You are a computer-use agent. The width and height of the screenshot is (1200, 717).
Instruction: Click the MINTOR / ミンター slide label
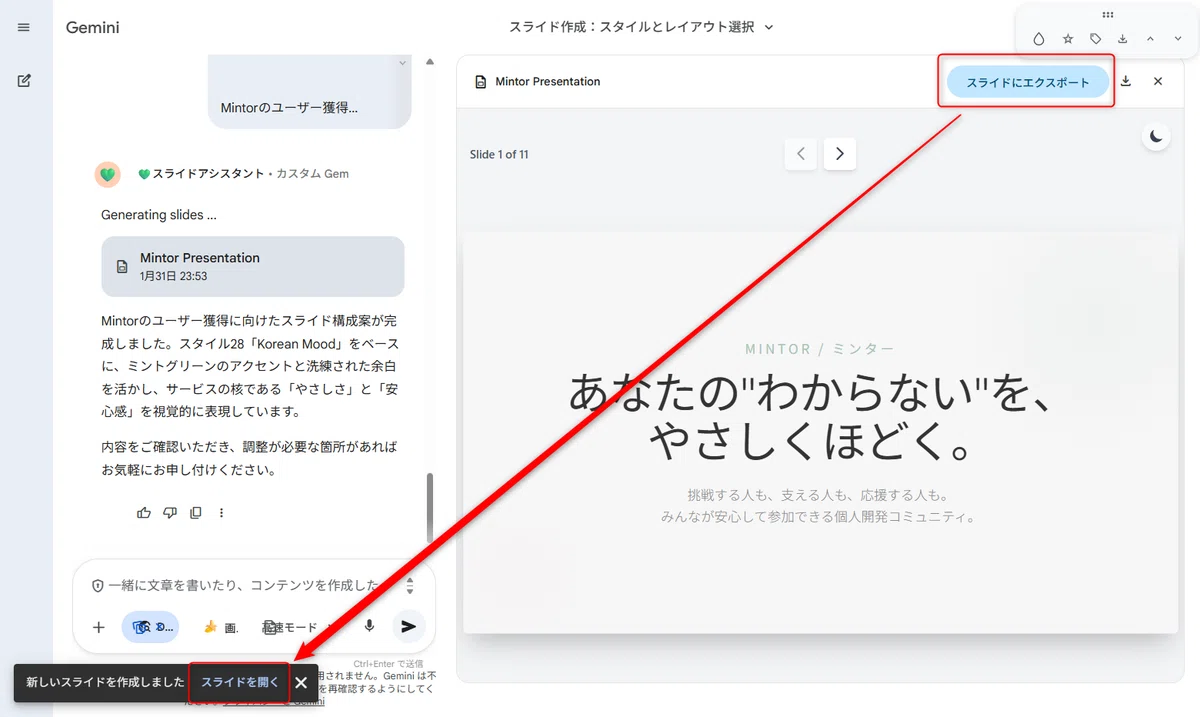820,349
